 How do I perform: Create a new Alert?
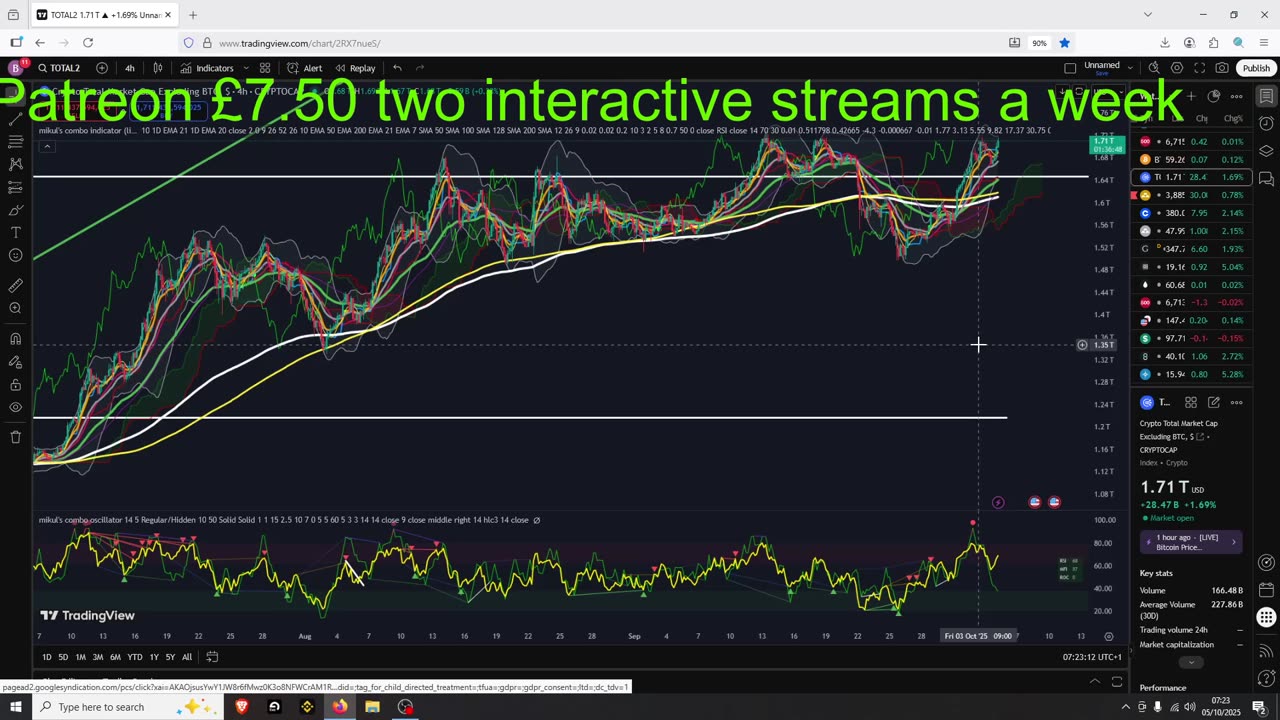tap(304, 68)
